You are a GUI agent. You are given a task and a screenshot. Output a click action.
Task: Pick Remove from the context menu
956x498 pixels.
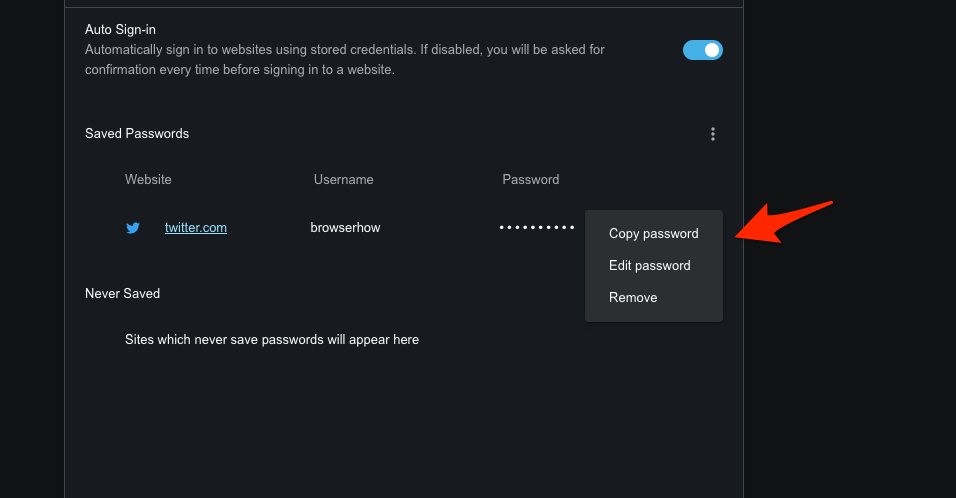[633, 298]
